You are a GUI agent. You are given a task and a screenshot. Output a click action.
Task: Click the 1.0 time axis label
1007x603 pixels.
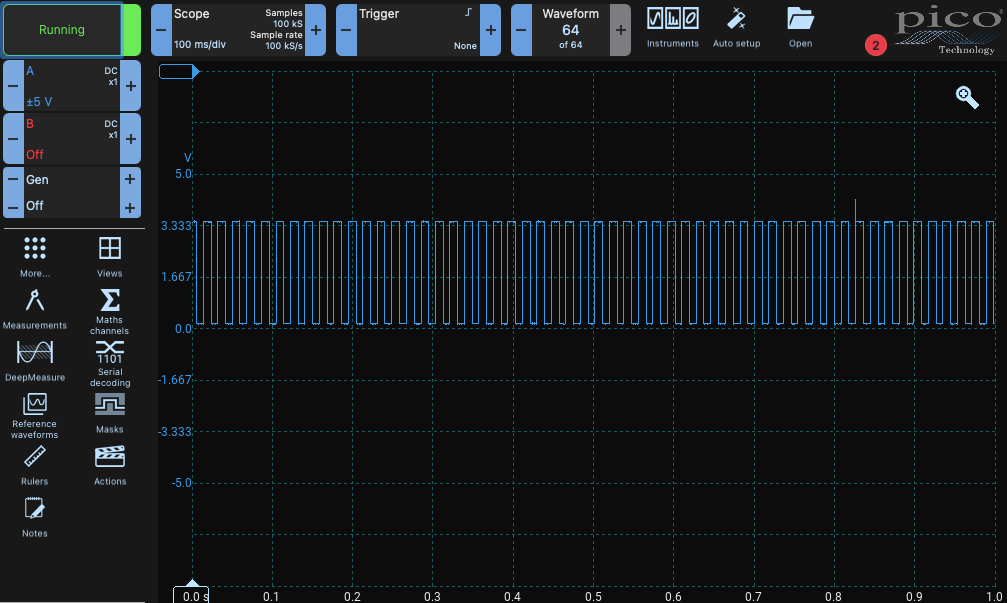(994, 597)
